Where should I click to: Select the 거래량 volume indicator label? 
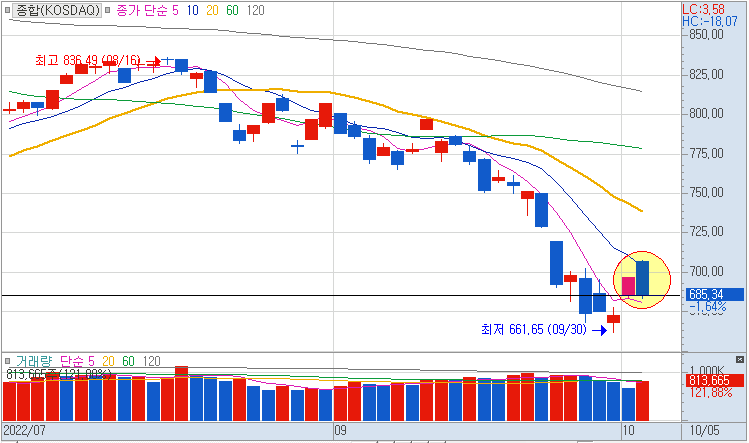(33, 361)
